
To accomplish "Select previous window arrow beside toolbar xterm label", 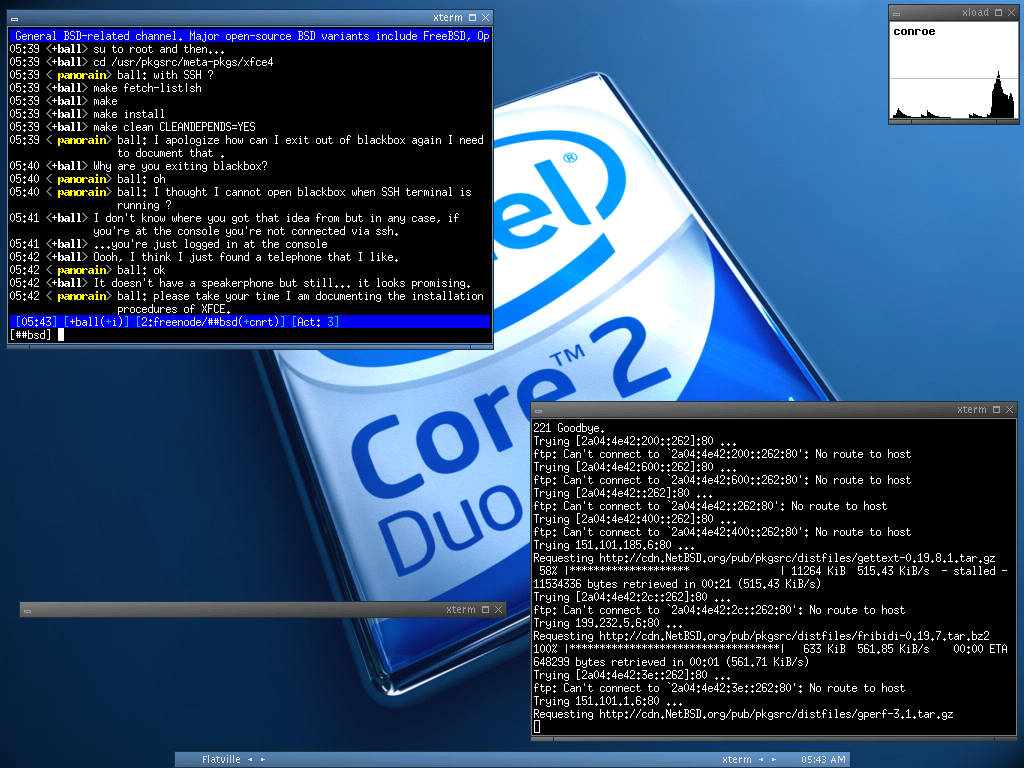I will point(761,760).
